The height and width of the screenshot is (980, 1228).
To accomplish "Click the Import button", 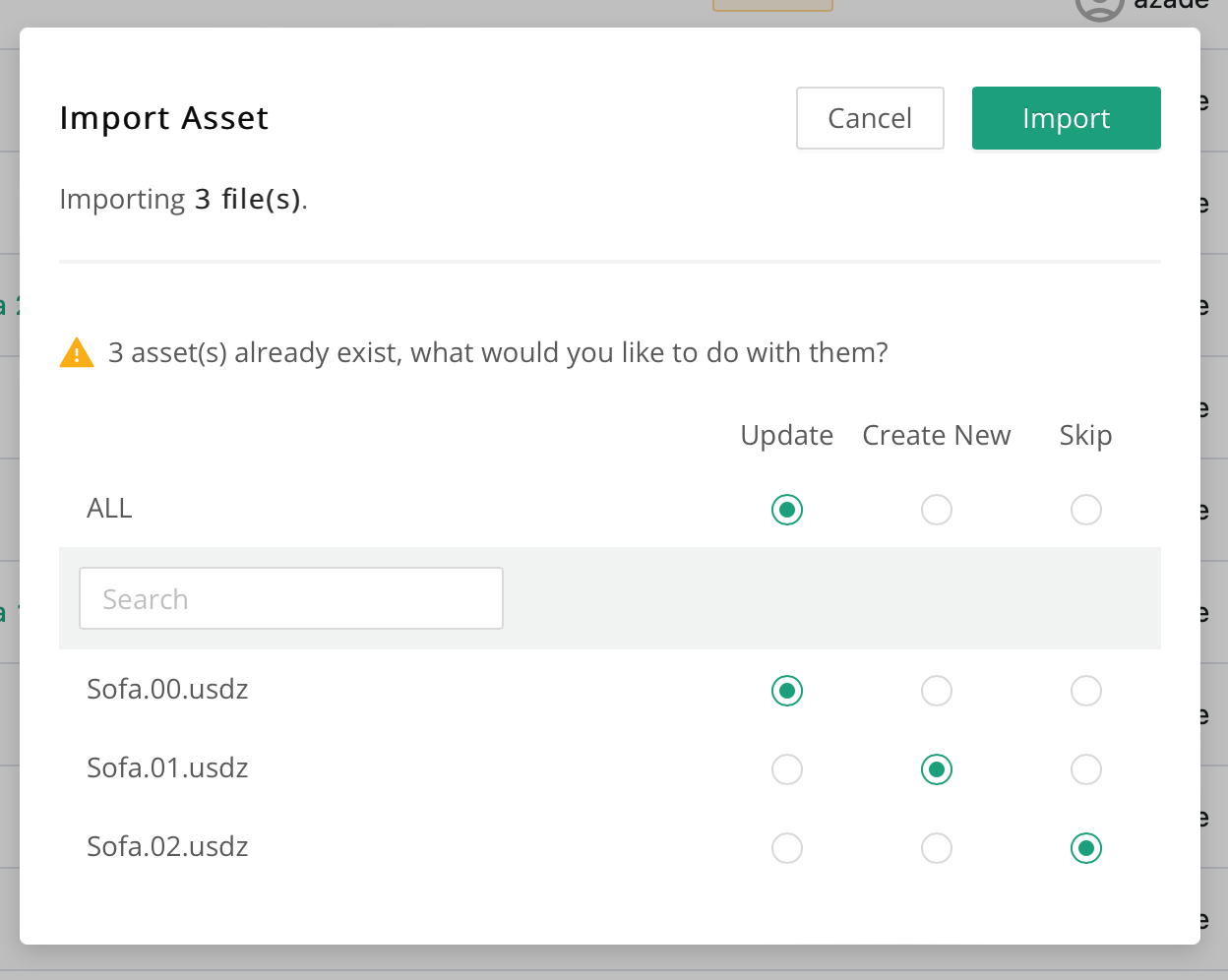I will pyautogui.click(x=1066, y=118).
